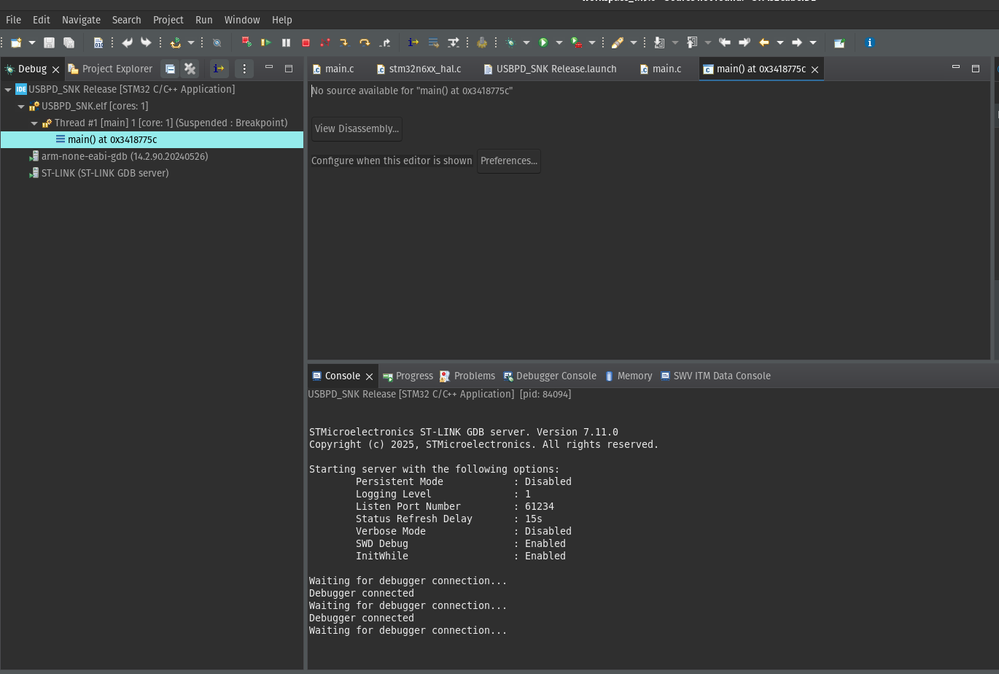Close the main() at 0x3418775c editor tab
The image size is (999, 674).
point(815,69)
